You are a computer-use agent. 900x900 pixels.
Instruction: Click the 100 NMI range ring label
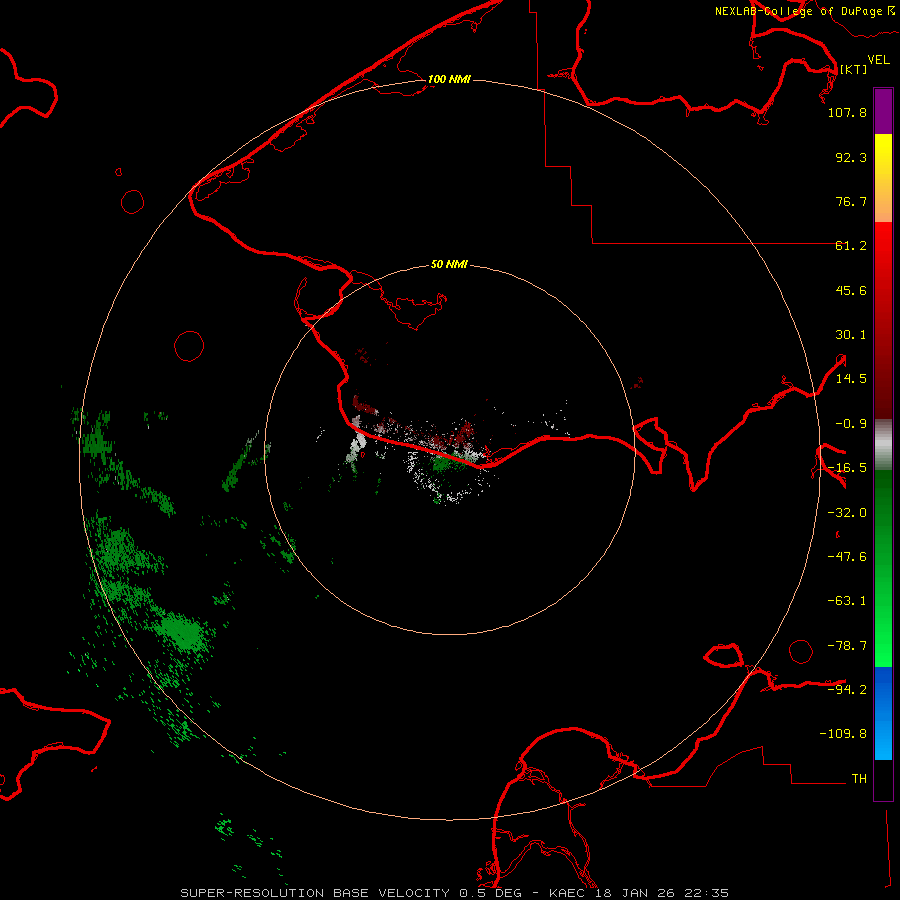[449, 79]
